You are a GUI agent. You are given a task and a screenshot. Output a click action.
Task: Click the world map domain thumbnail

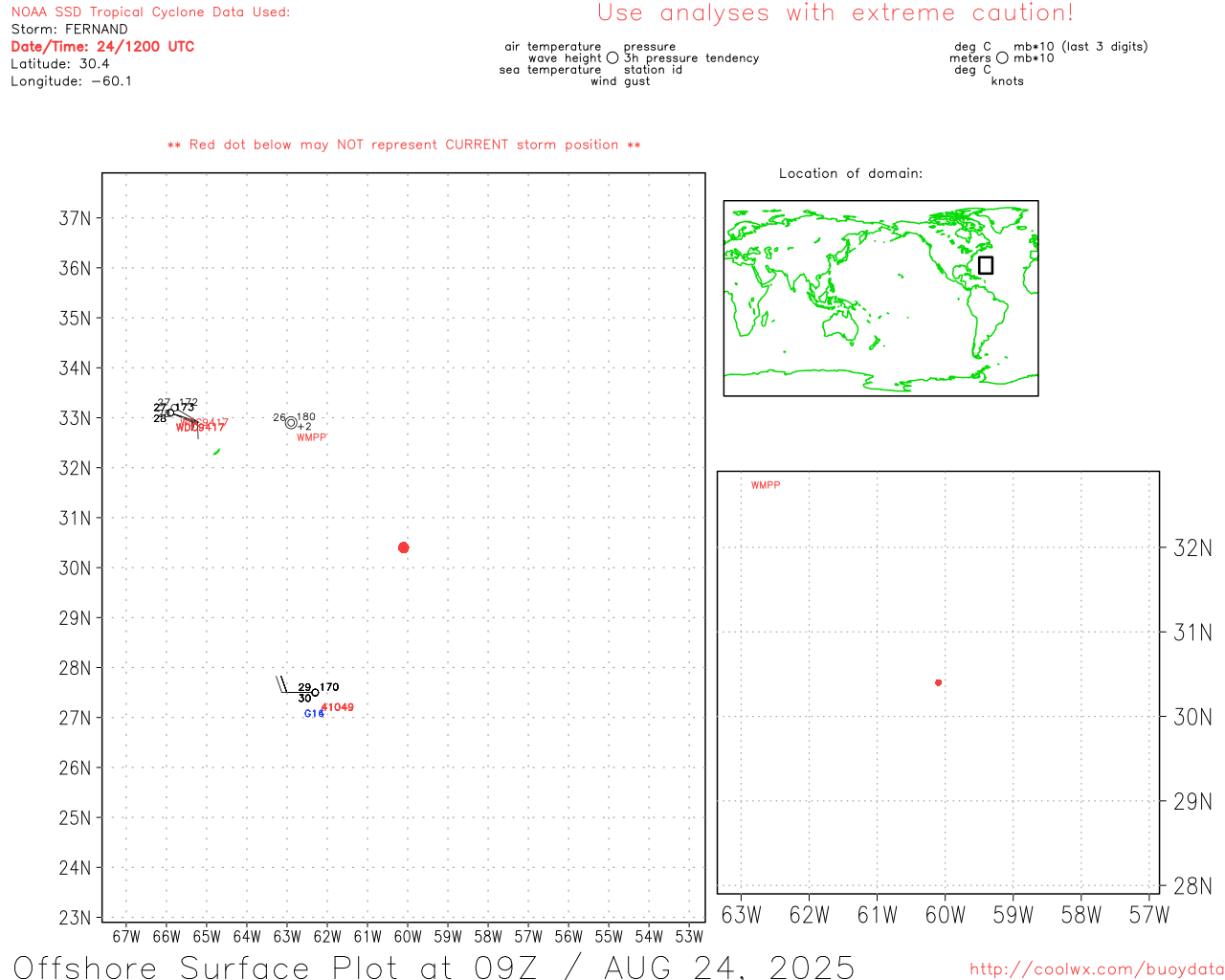point(880,299)
